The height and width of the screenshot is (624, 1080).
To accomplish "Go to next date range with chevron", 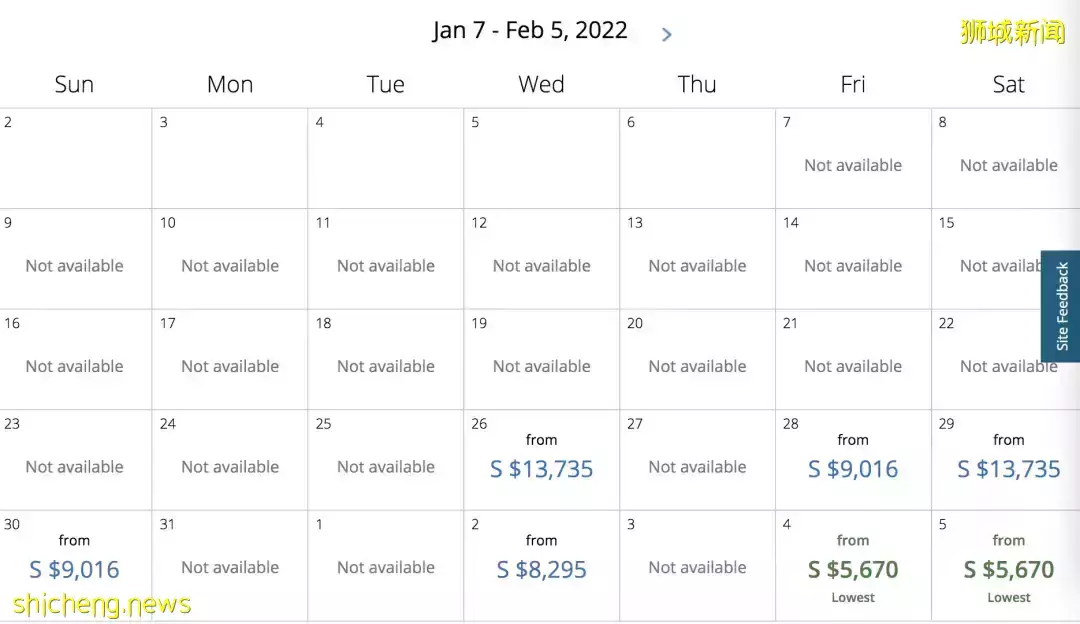I will pyautogui.click(x=666, y=34).
